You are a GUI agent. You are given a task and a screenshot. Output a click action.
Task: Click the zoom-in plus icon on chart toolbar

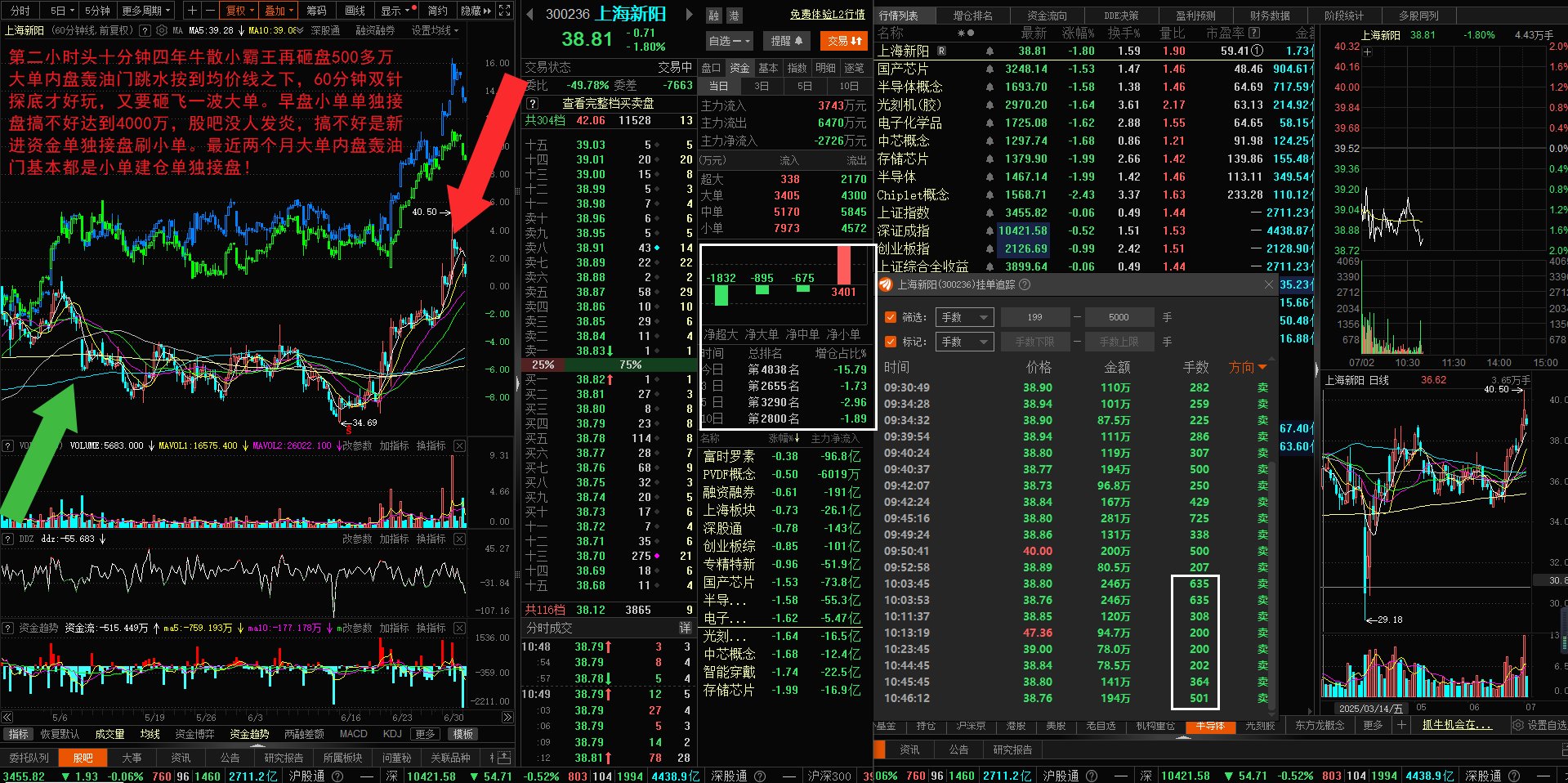193,11
